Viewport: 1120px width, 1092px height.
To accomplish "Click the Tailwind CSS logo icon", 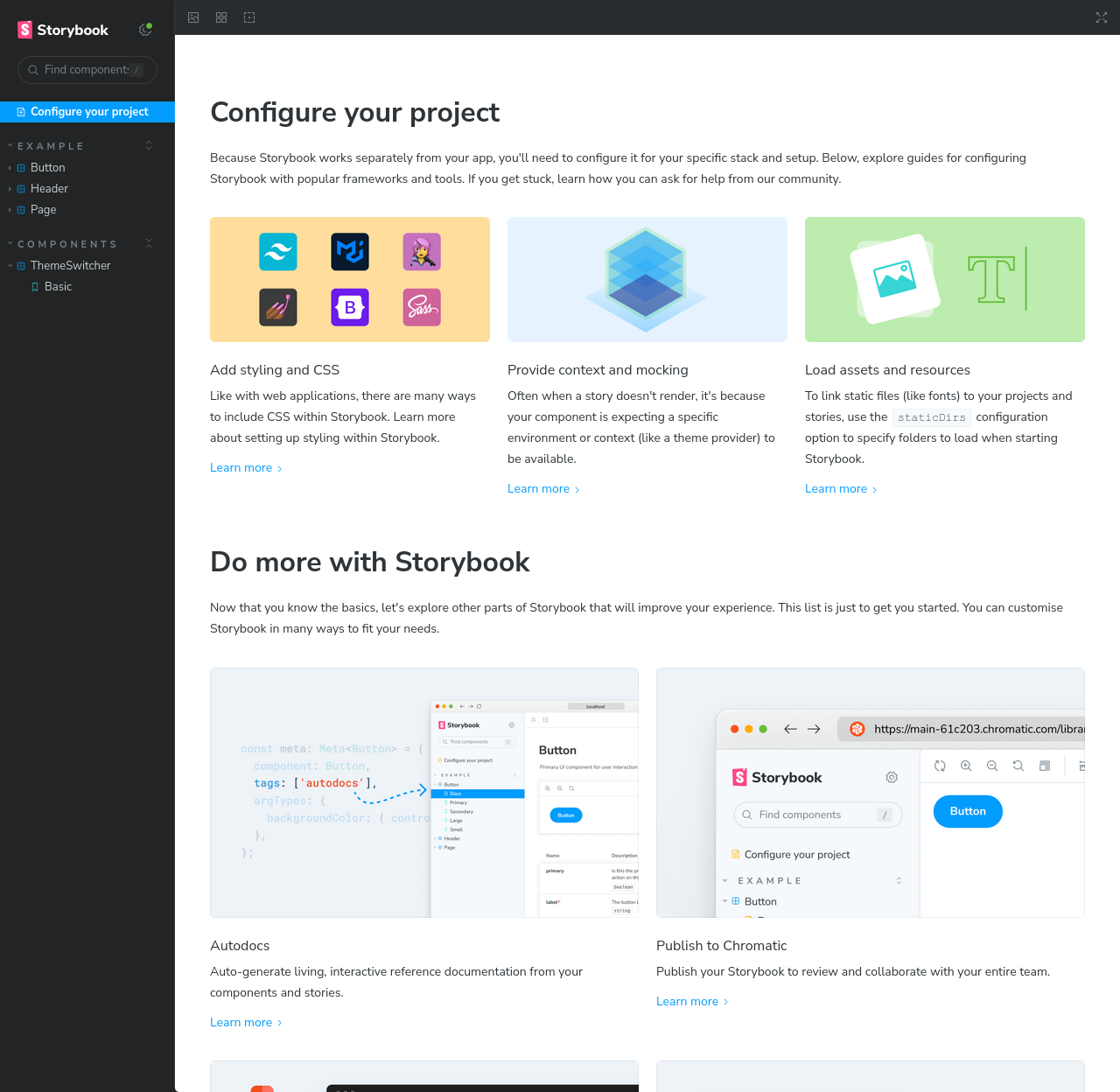I will (x=278, y=252).
